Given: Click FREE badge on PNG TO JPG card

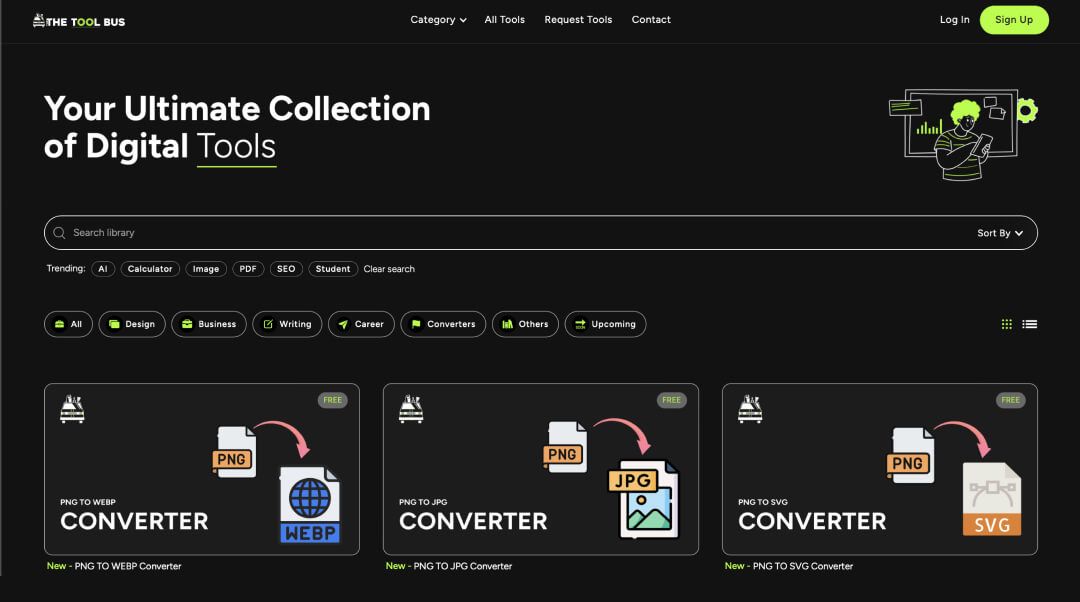Looking at the screenshot, I should pos(672,400).
